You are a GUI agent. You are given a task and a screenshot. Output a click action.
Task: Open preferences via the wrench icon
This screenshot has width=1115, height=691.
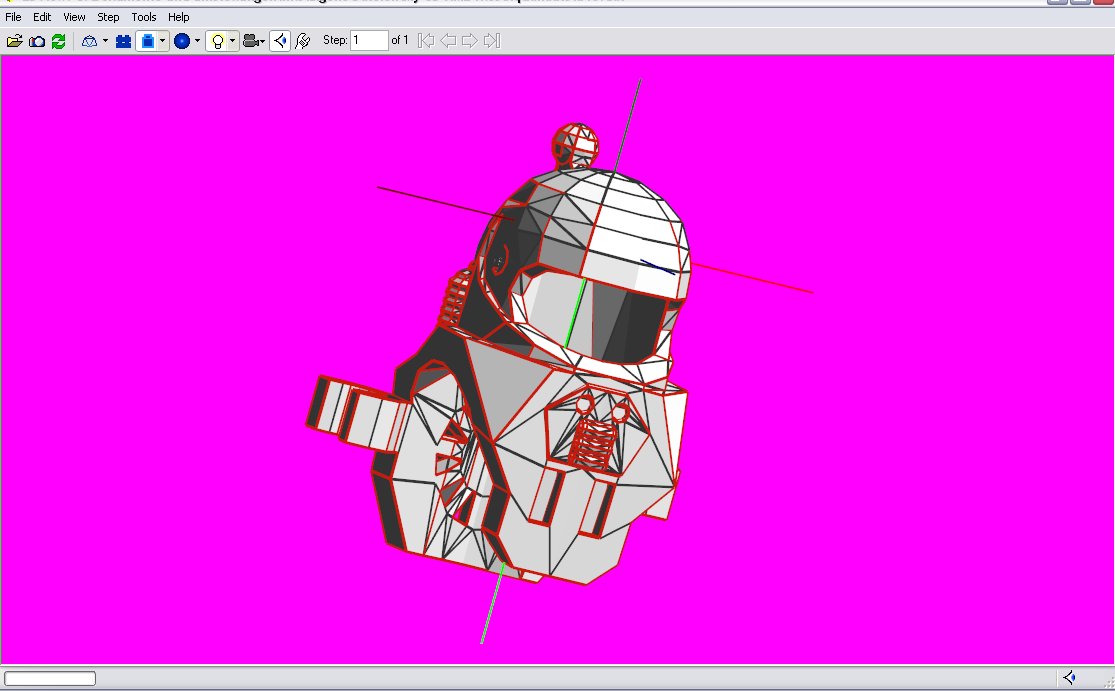coord(303,41)
